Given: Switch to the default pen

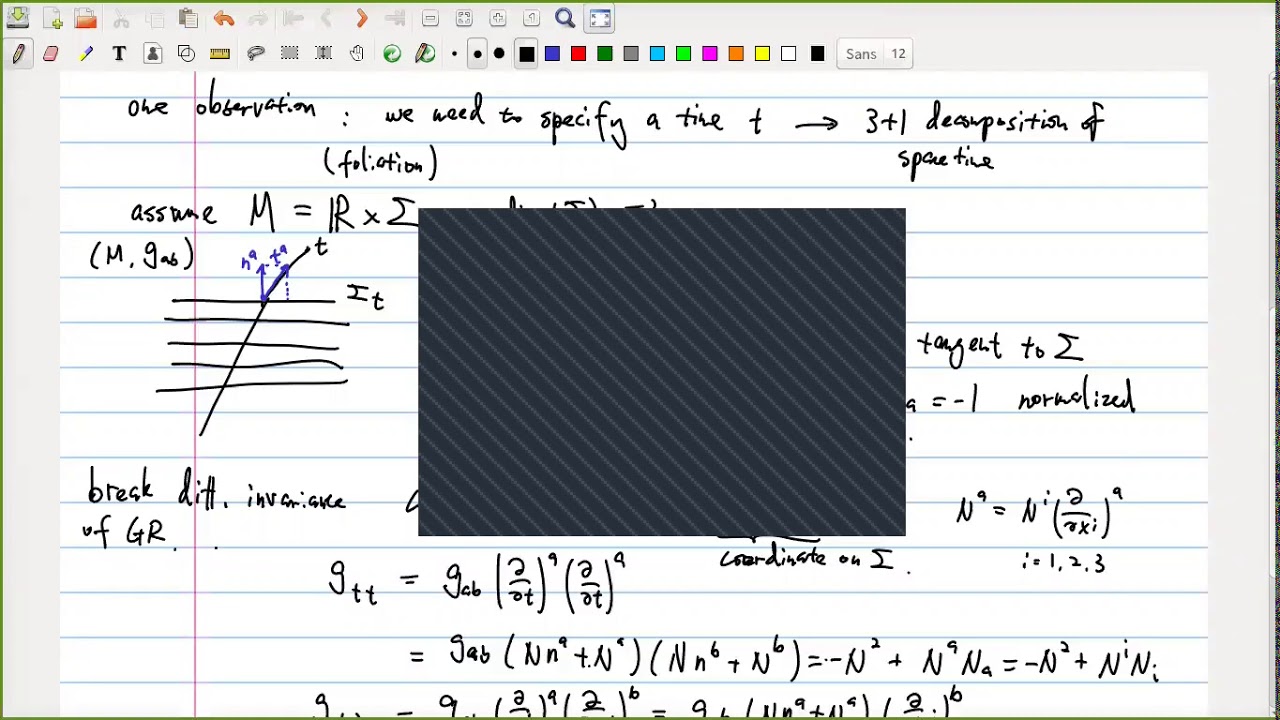Looking at the screenshot, I should (425, 54).
